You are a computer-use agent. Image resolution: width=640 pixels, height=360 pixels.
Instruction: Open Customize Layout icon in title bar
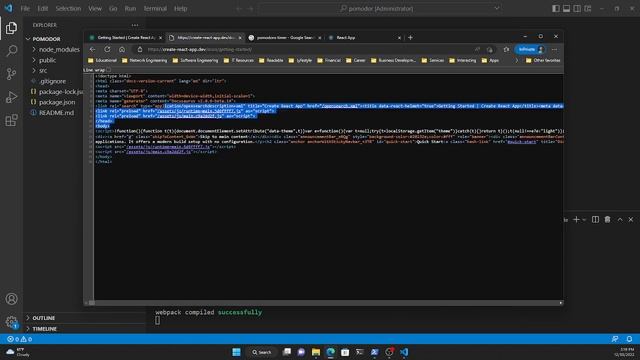click(x=587, y=8)
